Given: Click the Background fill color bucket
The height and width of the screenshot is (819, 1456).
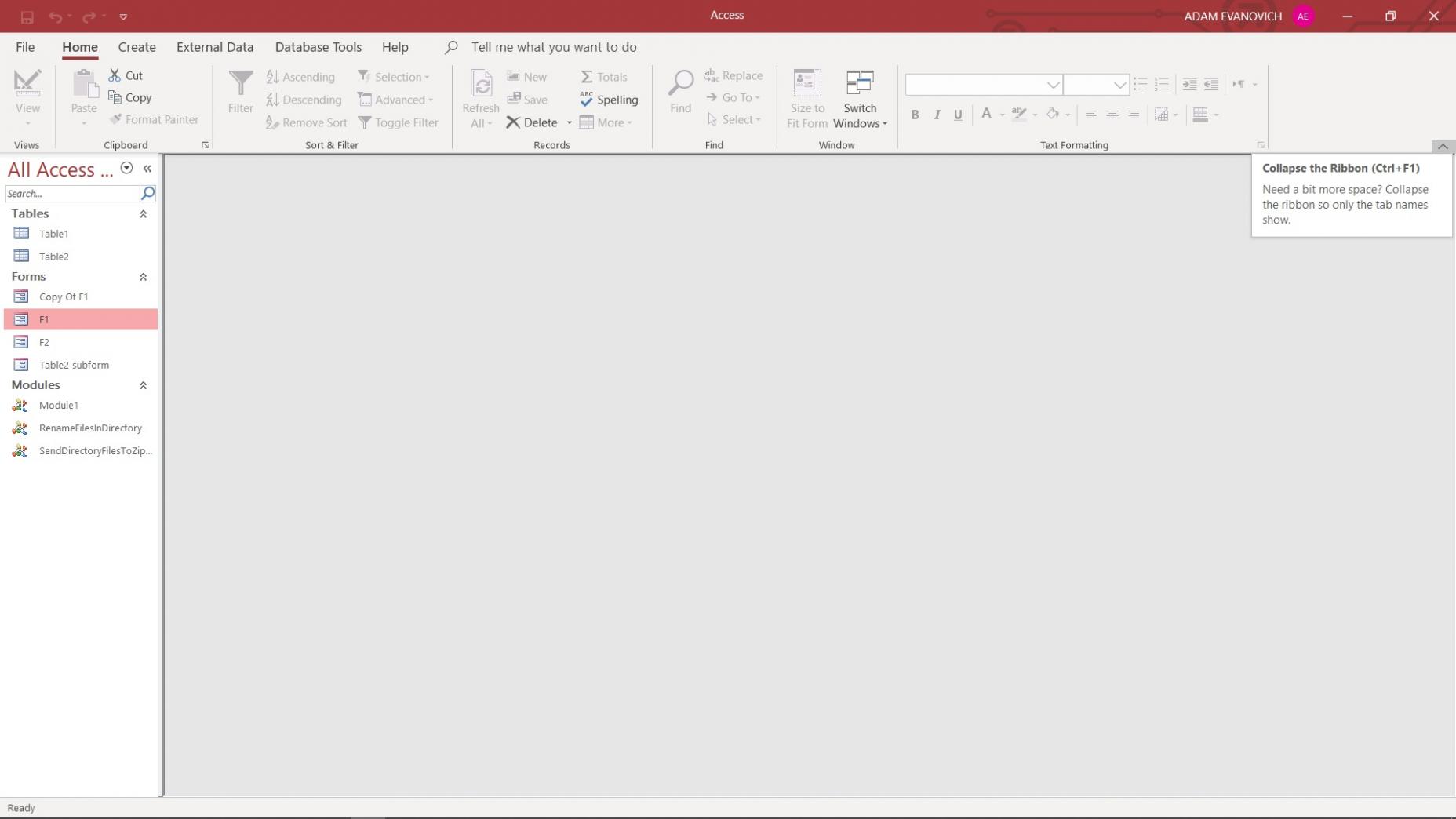Looking at the screenshot, I should point(1053,115).
